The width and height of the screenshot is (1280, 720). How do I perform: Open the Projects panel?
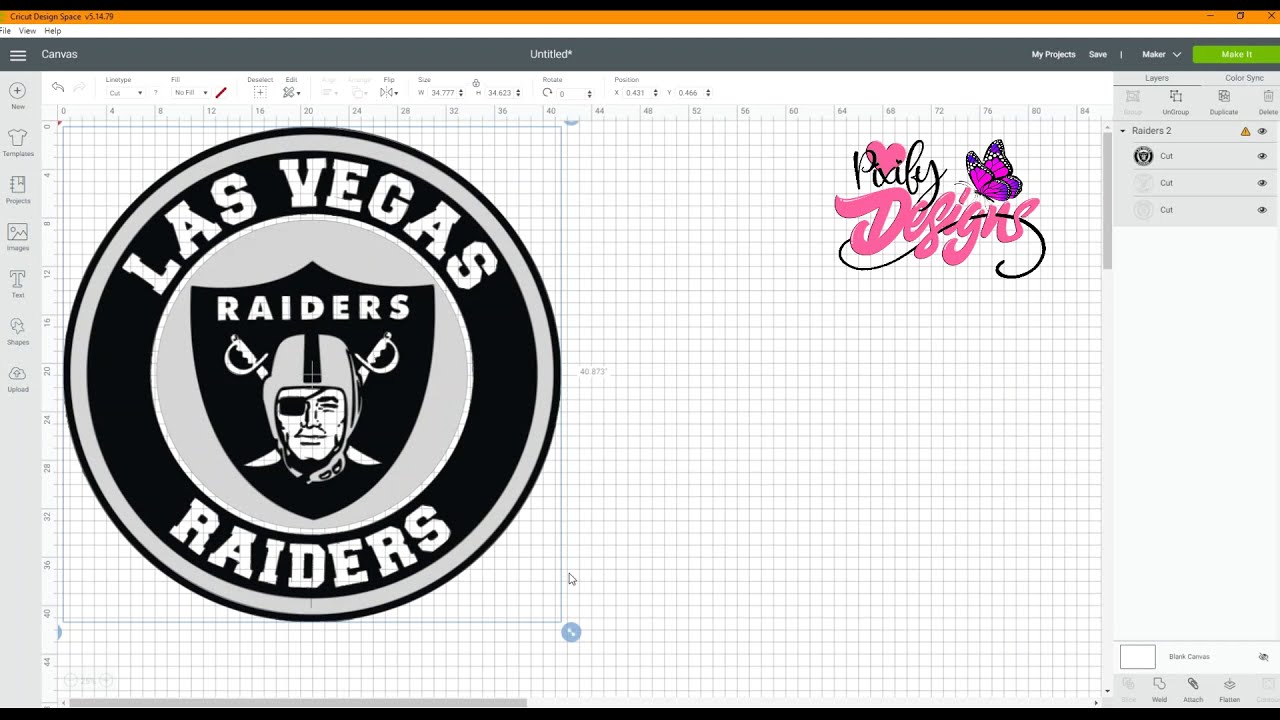pos(18,190)
